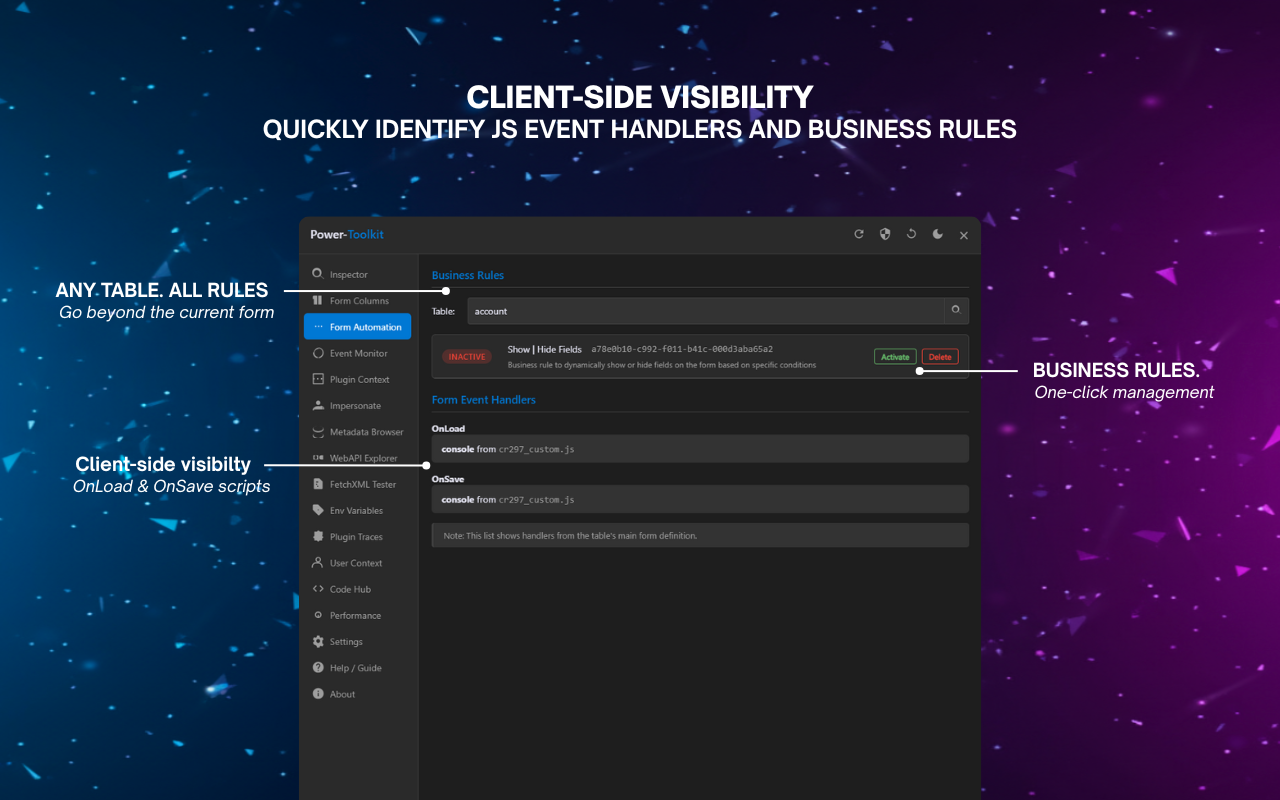Image resolution: width=1280 pixels, height=800 pixels.
Task: Click the Metadata Browser icon in the sidebar
Action: point(318,432)
